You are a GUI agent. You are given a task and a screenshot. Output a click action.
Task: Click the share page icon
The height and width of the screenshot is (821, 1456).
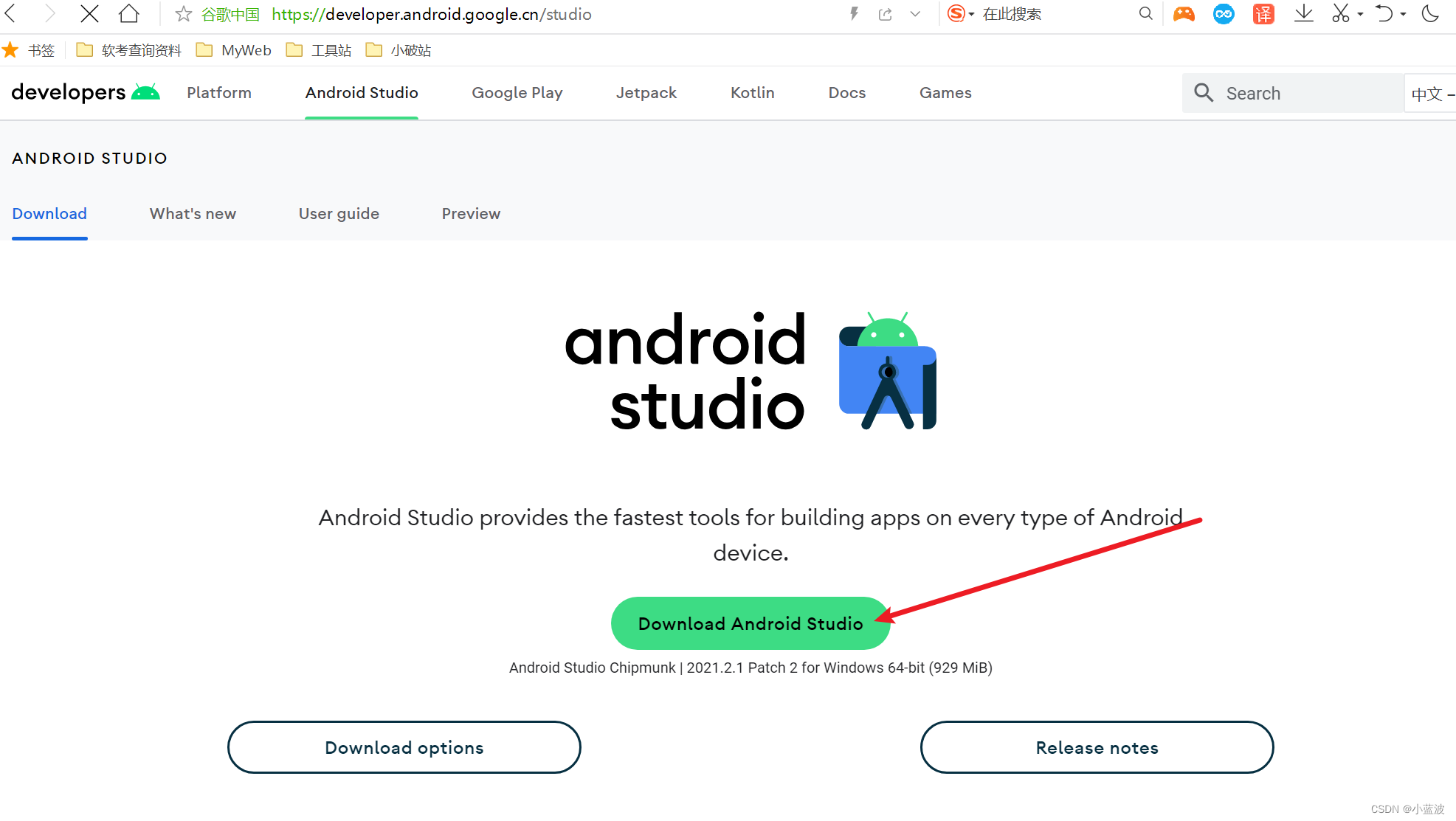[x=885, y=14]
